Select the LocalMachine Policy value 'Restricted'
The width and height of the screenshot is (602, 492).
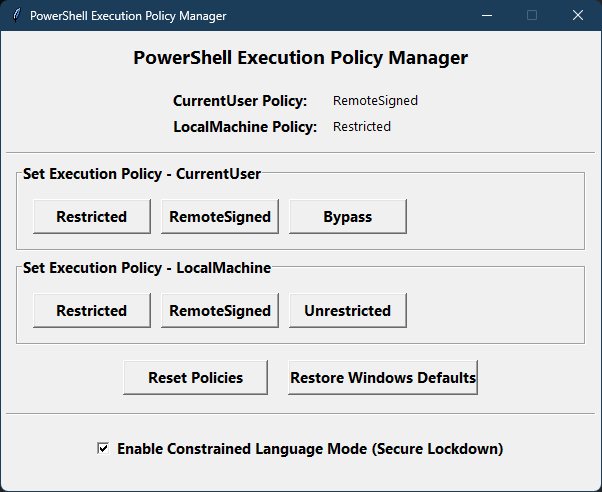[x=362, y=126]
